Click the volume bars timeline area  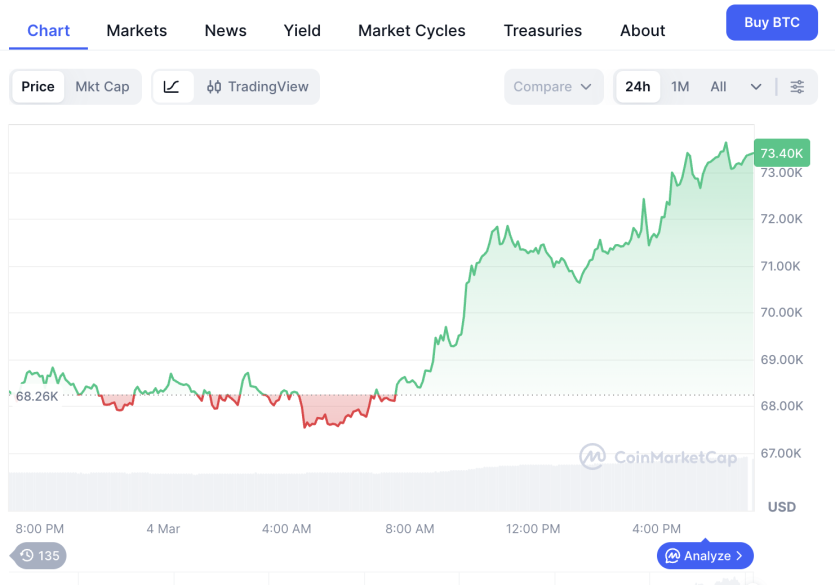click(380, 490)
